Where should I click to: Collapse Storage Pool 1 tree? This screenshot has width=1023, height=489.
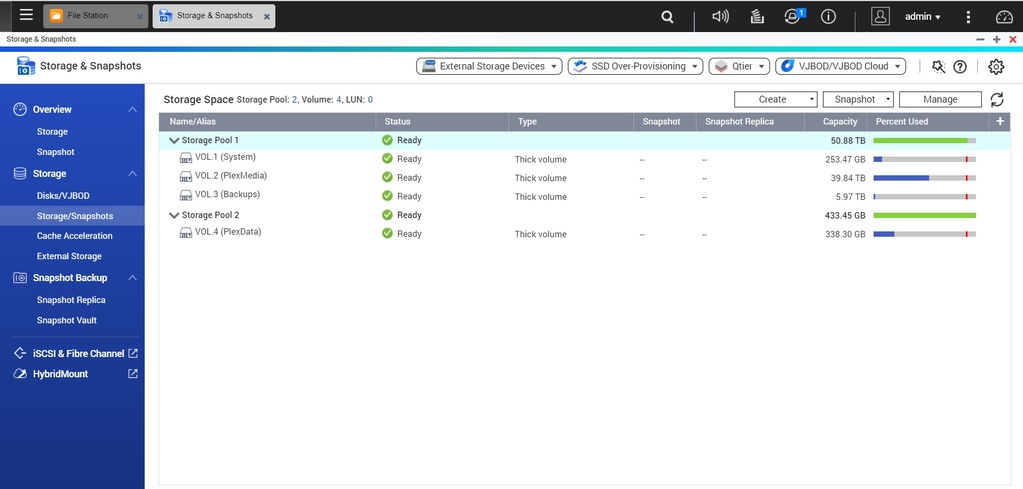point(174,140)
